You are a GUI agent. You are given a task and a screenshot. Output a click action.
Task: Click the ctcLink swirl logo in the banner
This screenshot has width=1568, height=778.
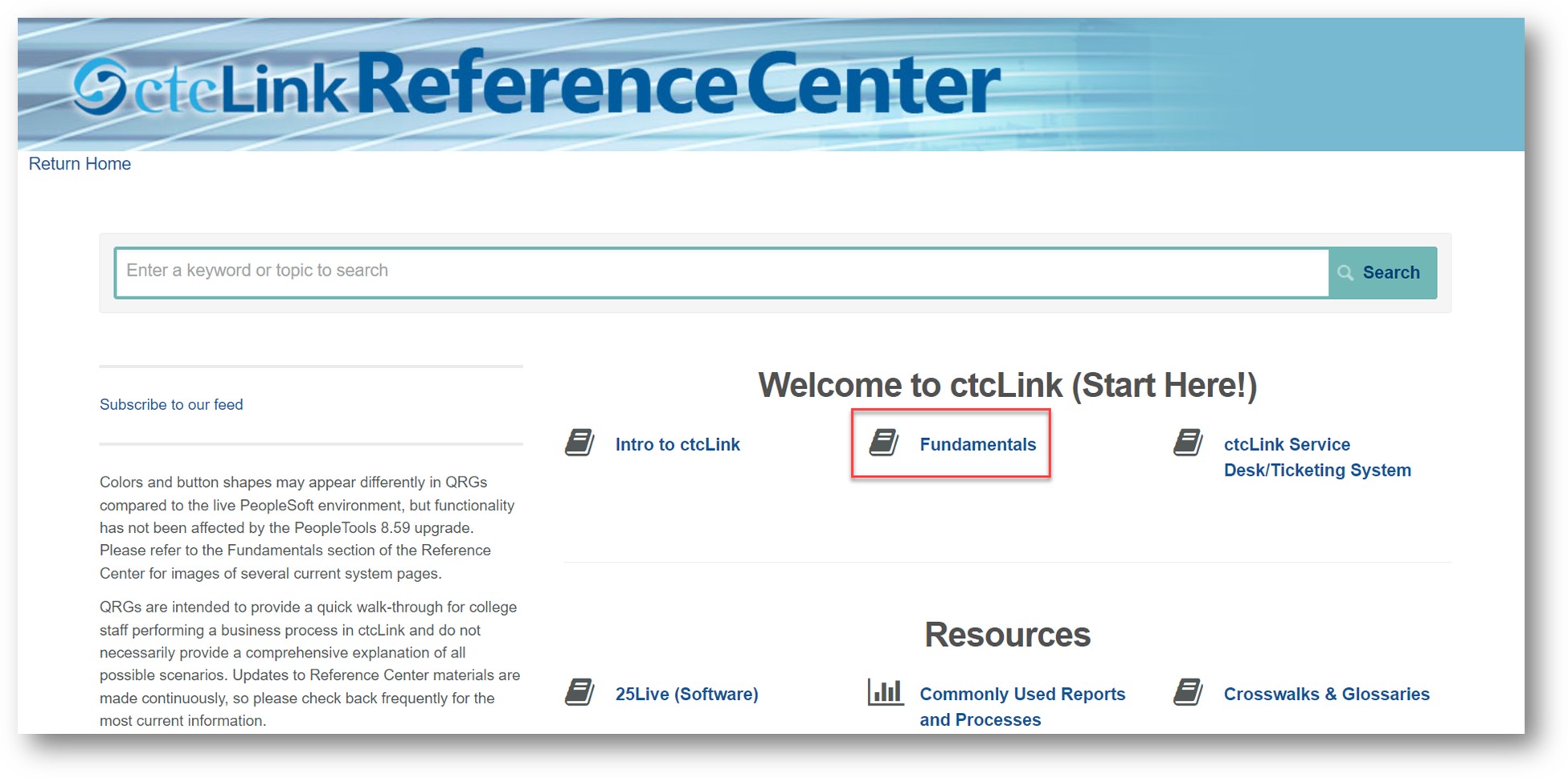[100, 85]
